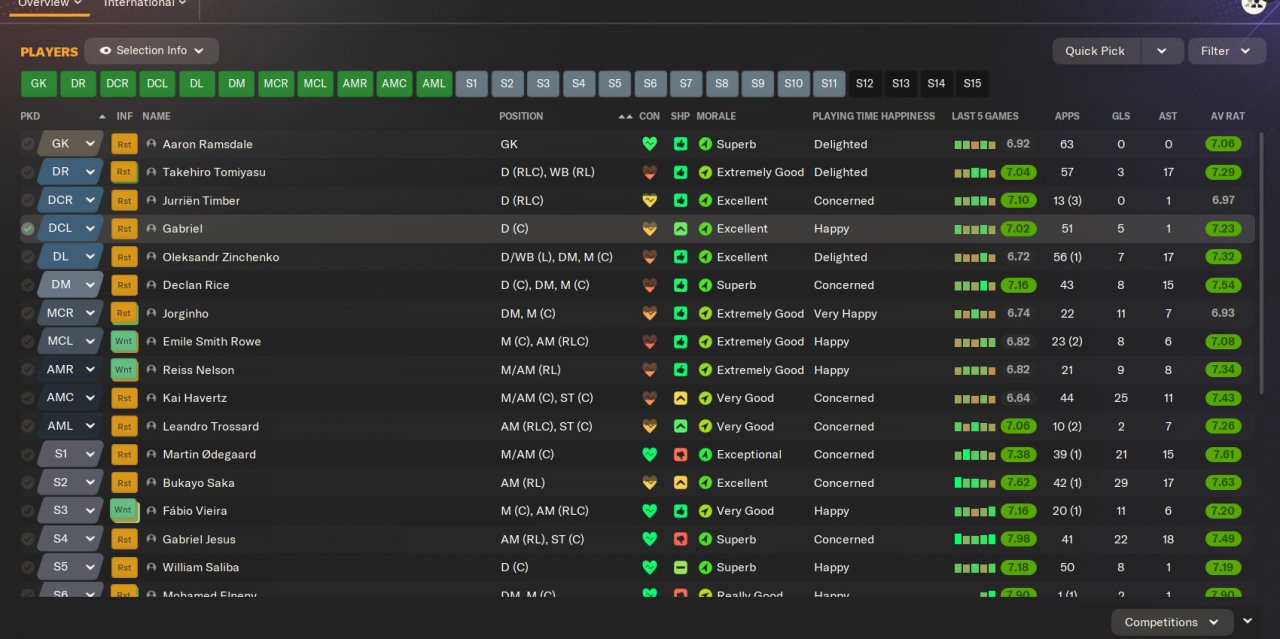This screenshot has height=639, width=1280.
Task: Toggle the selection check for Takehiro Tomiyasu
Action: click(28, 172)
